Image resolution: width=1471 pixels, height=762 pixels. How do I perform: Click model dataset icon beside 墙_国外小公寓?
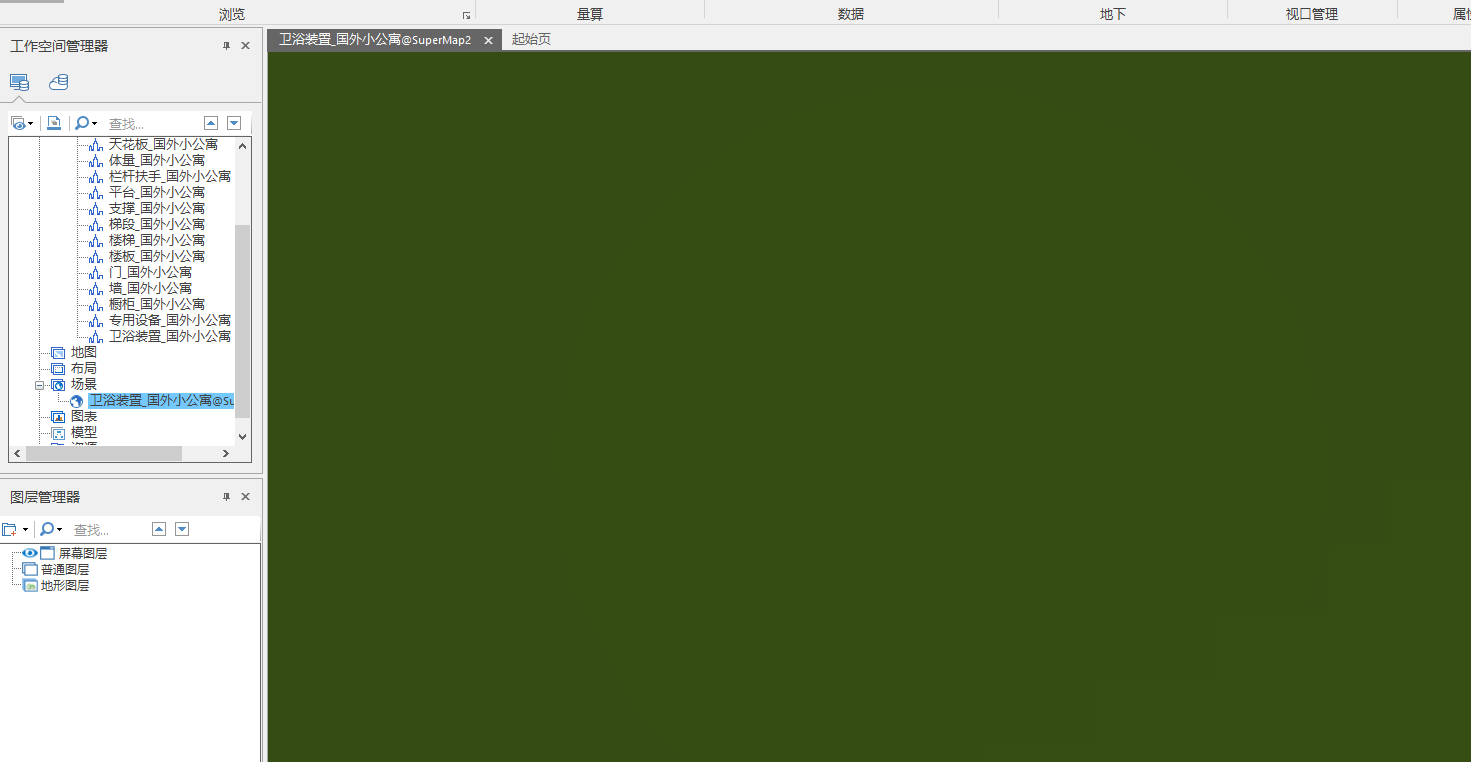coord(96,288)
